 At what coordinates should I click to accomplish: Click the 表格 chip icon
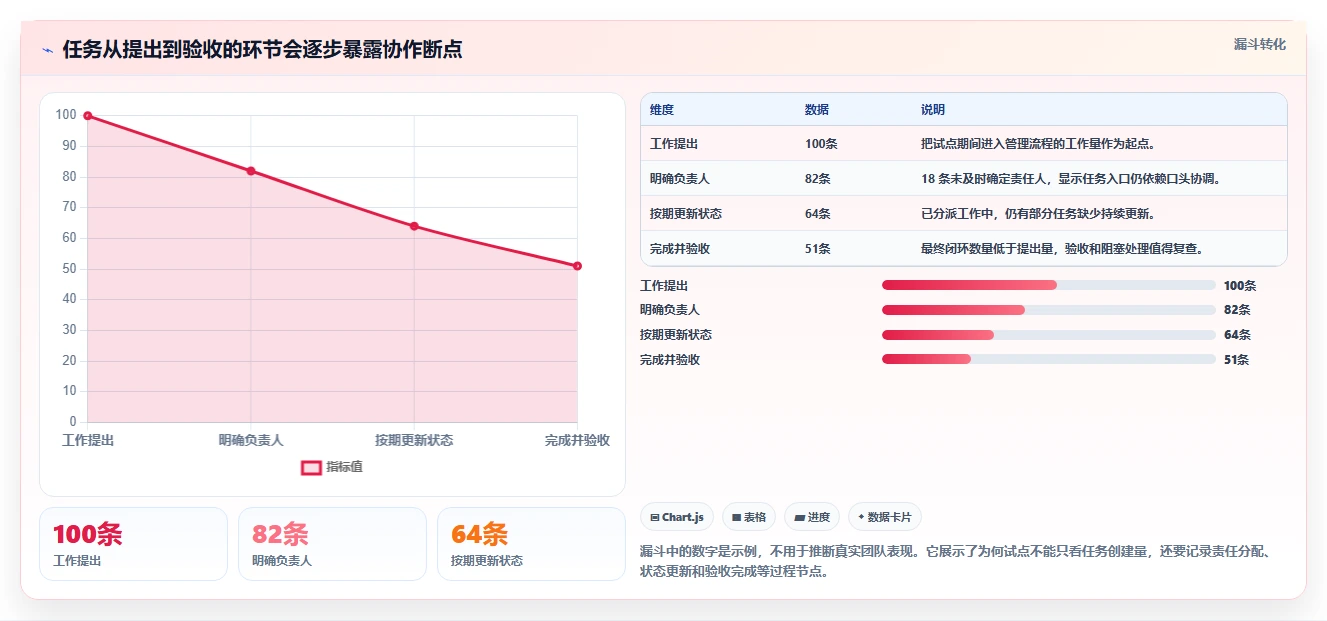coord(736,517)
